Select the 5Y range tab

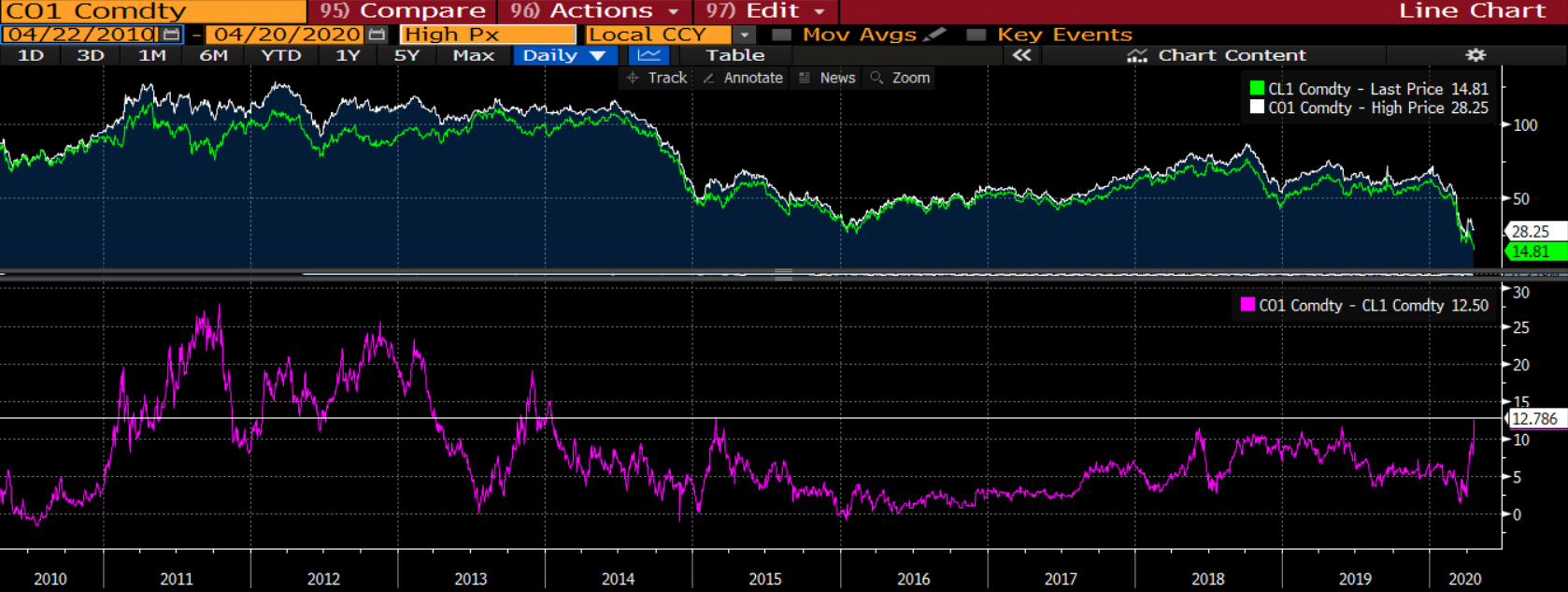(x=407, y=55)
